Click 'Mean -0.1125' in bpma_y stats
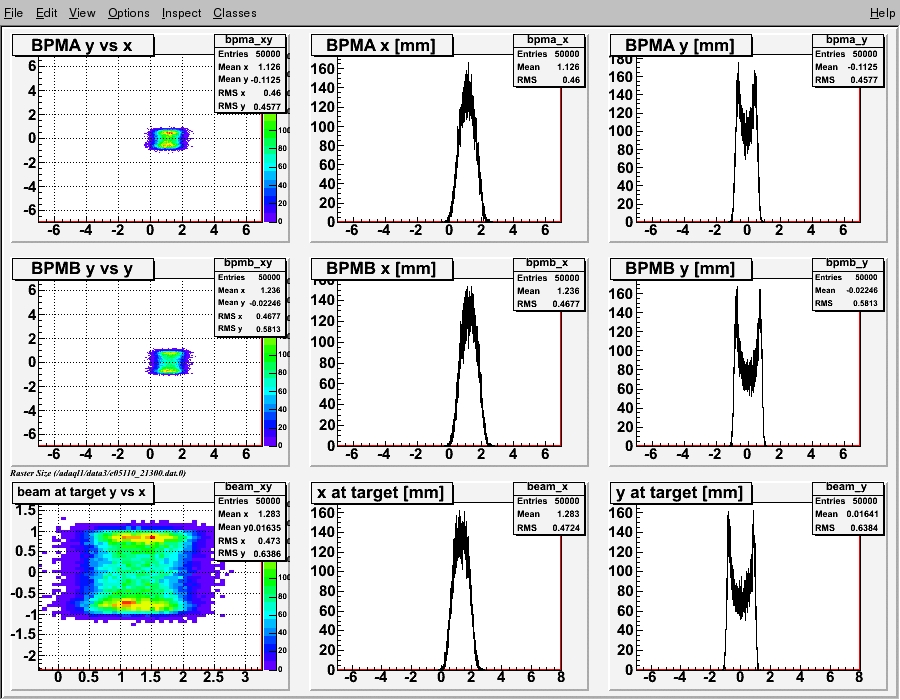Image resolution: width=900 pixels, height=700 pixels. 846,67
